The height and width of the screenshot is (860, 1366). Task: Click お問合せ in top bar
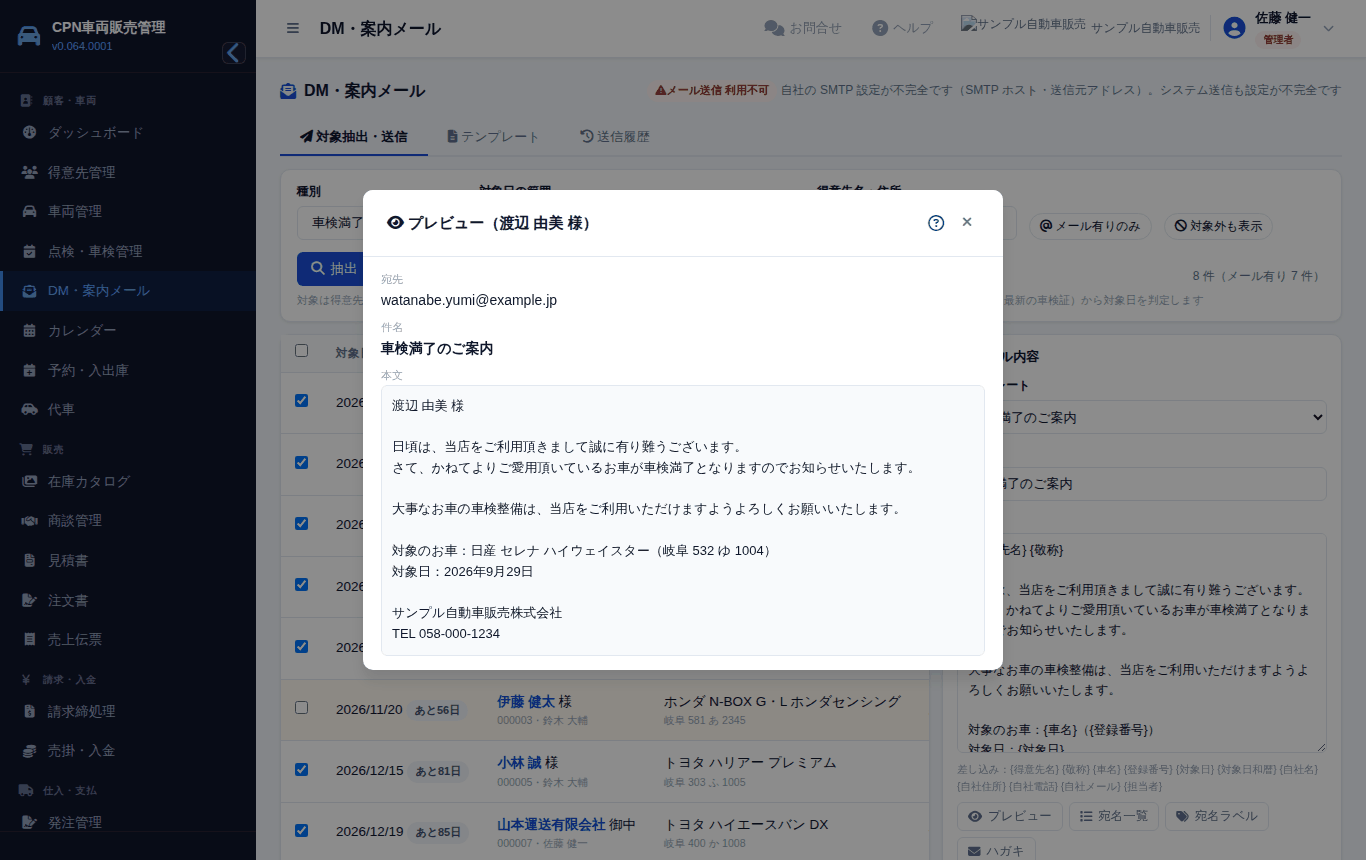coord(803,28)
